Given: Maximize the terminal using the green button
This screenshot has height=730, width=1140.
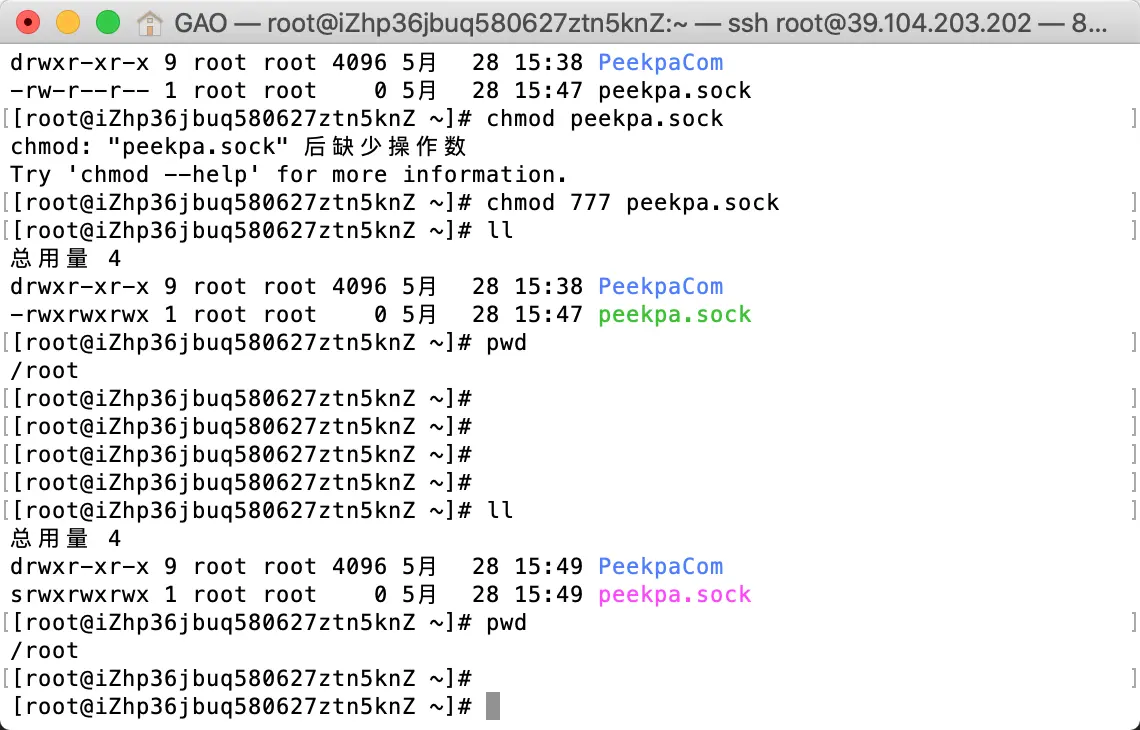Looking at the screenshot, I should [108, 23].
